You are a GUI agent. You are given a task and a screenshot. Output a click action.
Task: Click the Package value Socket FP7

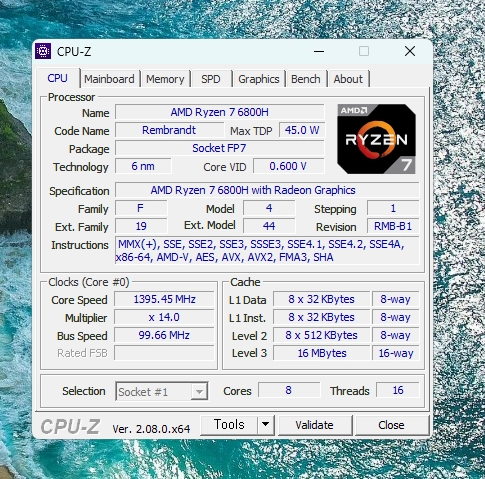220,148
